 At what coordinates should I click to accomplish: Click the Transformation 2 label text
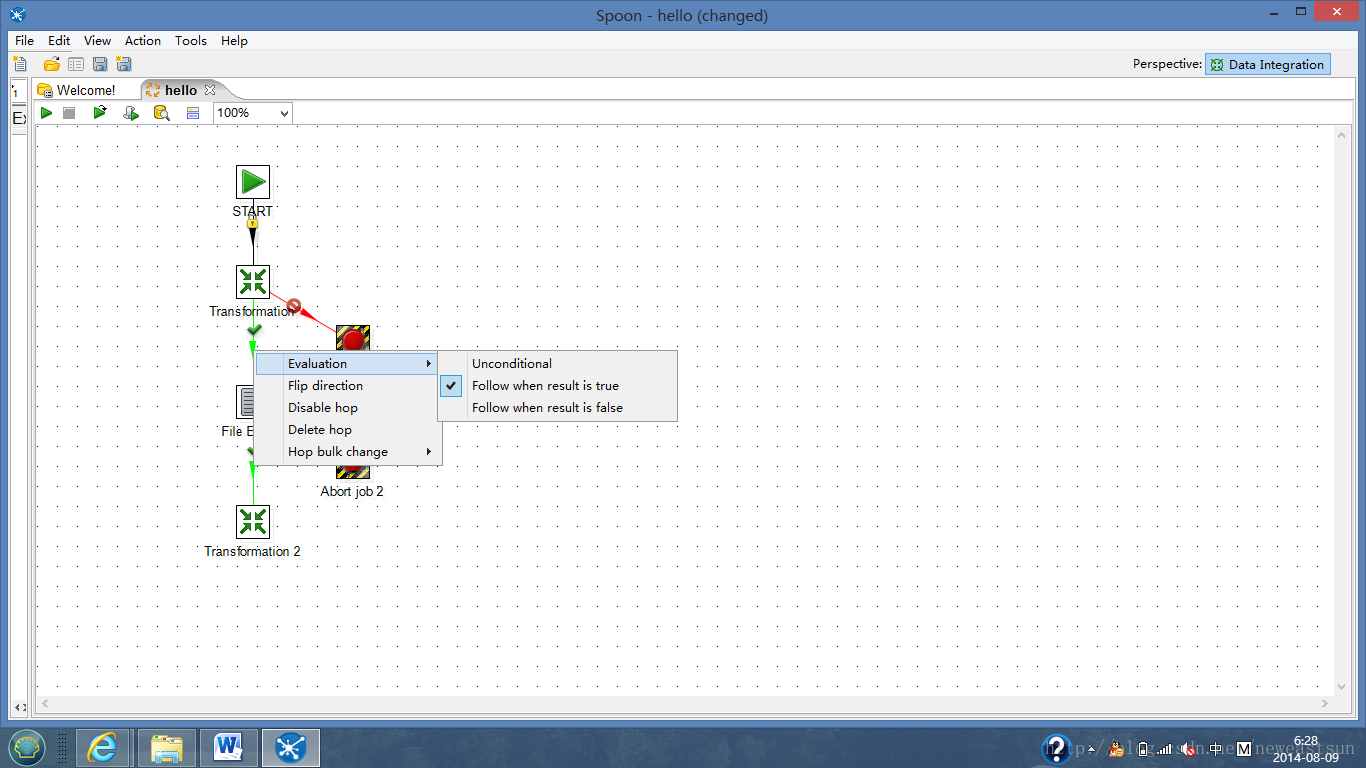(x=253, y=551)
